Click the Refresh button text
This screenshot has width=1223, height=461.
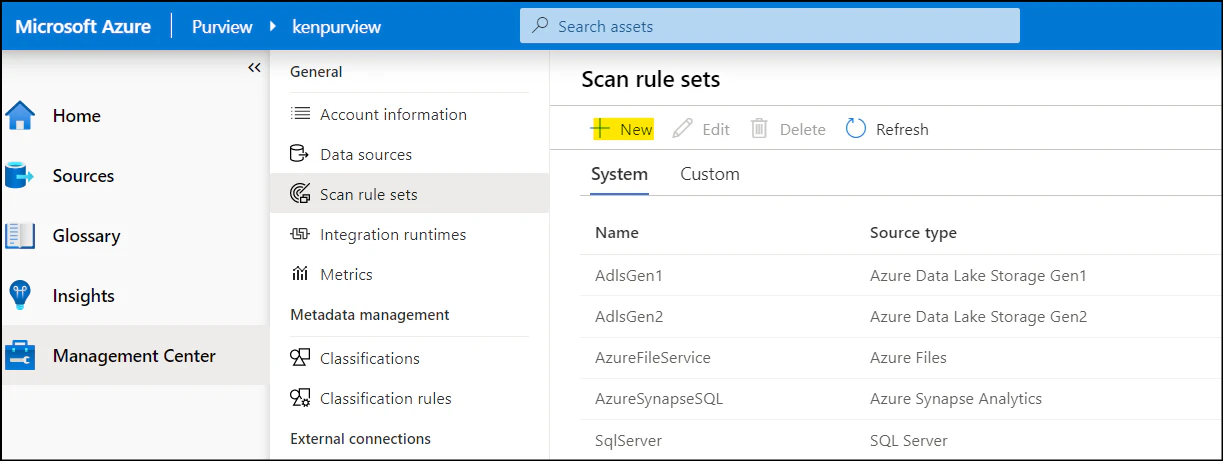click(x=902, y=129)
